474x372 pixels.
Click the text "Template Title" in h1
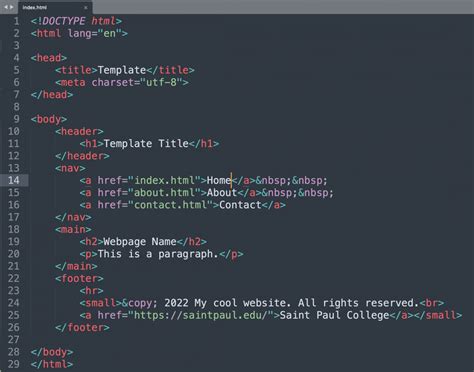tap(146, 144)
